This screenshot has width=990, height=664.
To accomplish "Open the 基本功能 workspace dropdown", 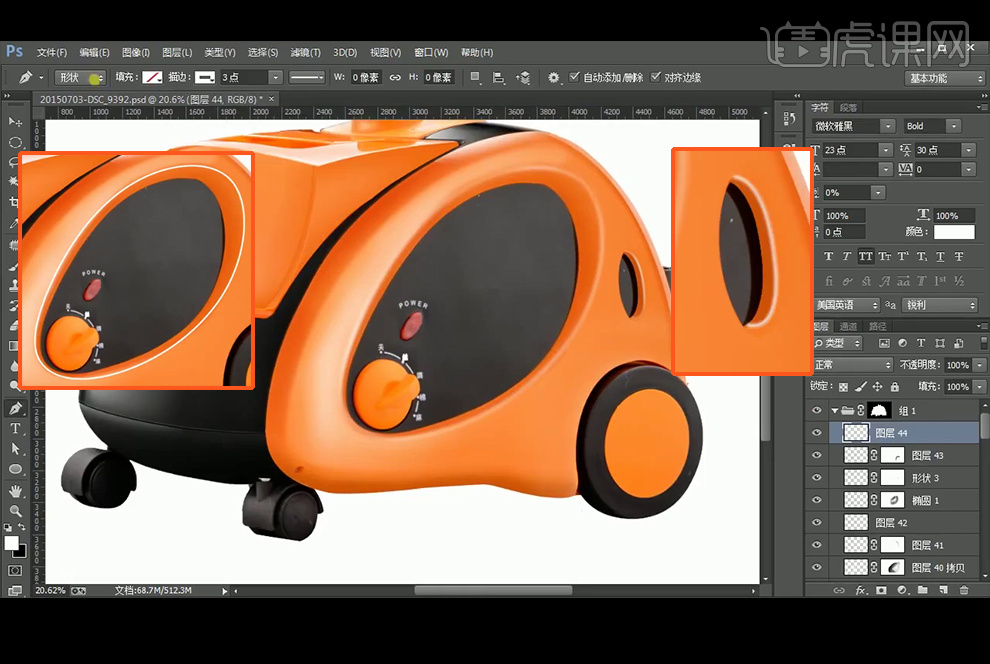I will 945,78.
